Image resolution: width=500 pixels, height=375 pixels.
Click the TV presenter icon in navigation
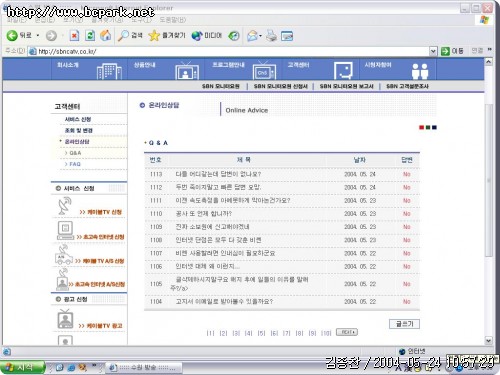[187, 71]
